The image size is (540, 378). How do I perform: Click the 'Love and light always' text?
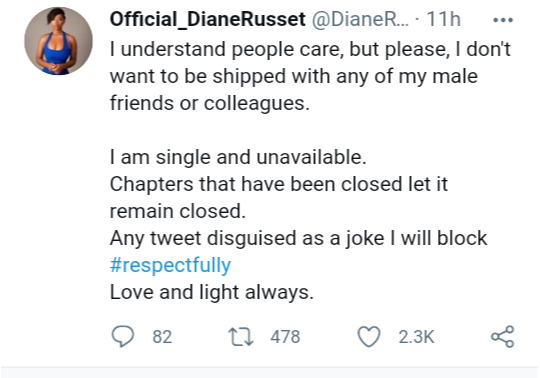pos(212,292)
